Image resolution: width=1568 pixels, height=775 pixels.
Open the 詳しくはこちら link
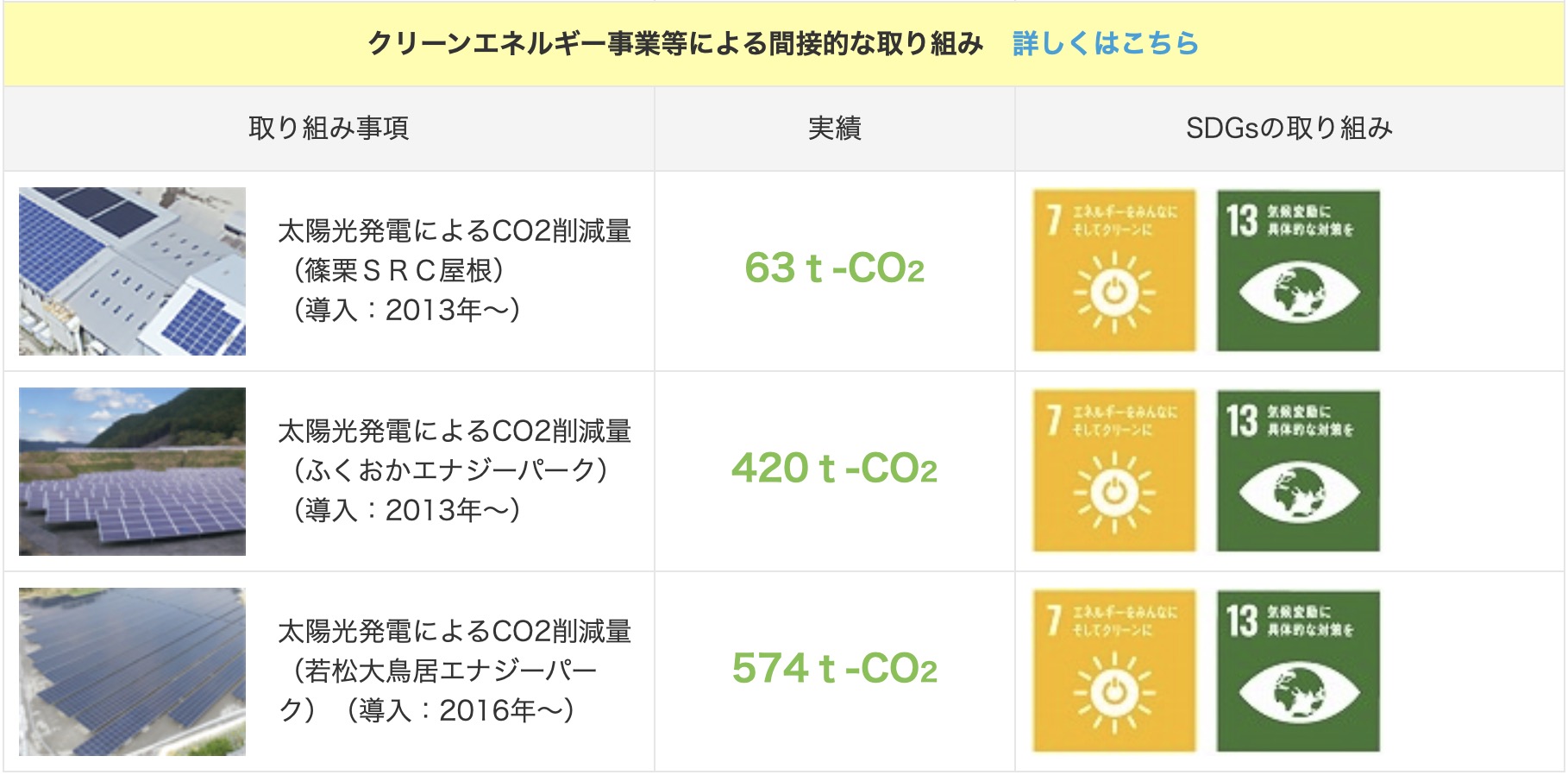tap(1105, 43)
